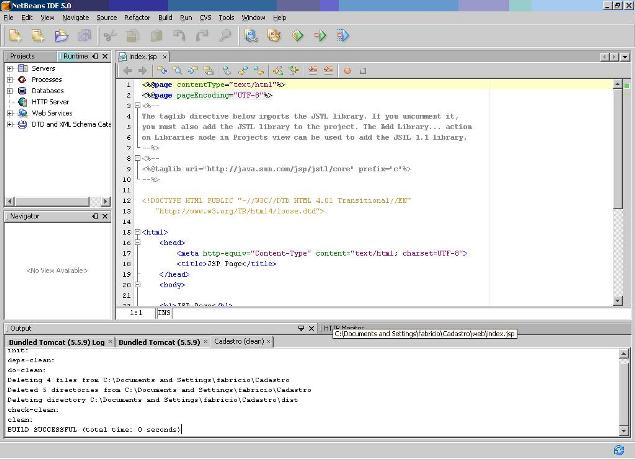Image resolution: width=635 pixels, height=460 pixels.
Task: Switch to the Projects tab
Action: click(23, 56)
